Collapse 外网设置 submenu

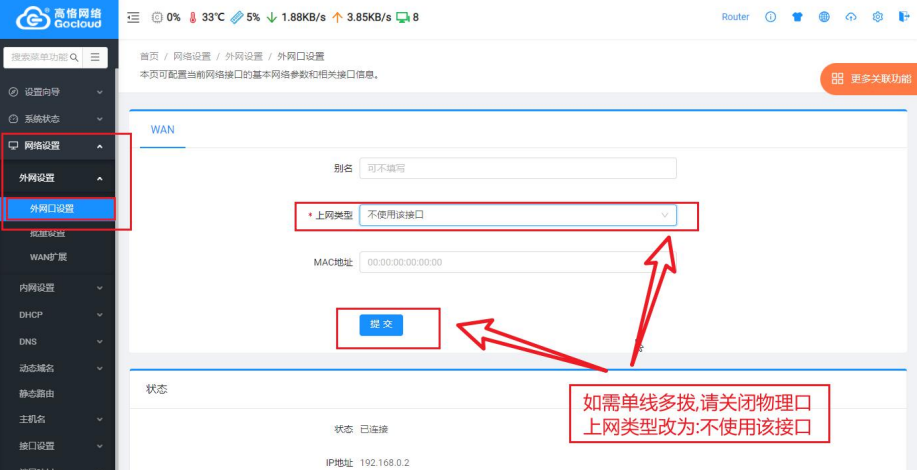pyautogui.click(x=57, y=178)
